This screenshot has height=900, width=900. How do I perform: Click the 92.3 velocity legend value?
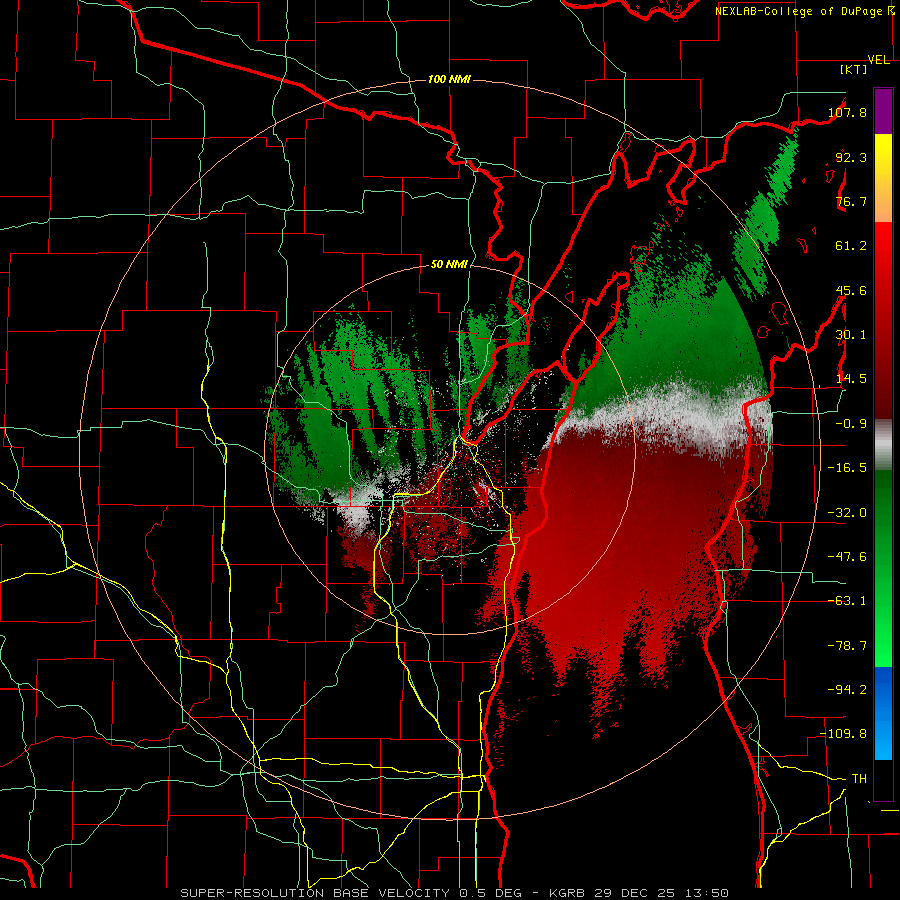851,157
